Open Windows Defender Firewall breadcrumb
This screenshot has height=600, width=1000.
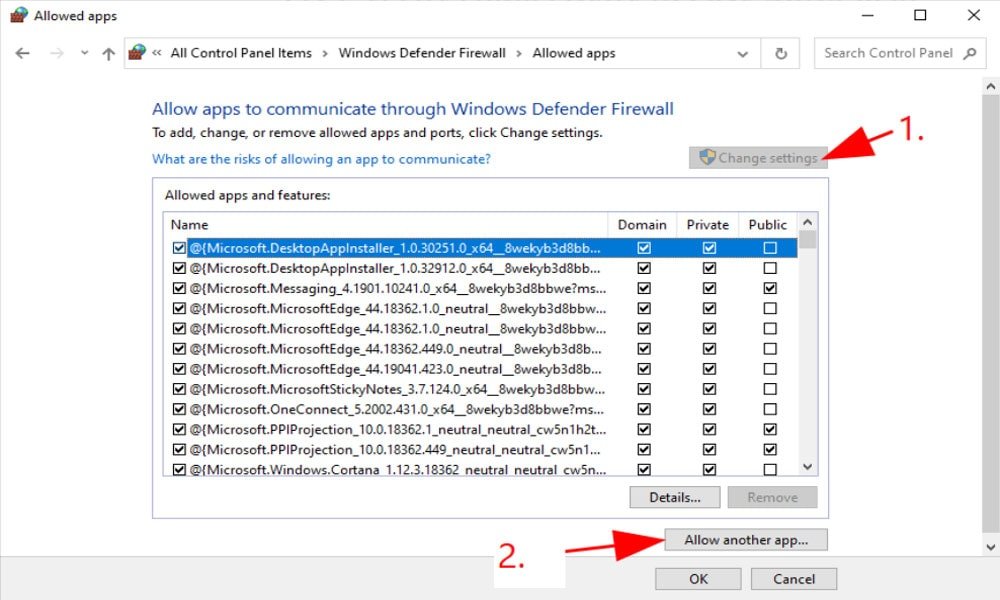point(422,54)
